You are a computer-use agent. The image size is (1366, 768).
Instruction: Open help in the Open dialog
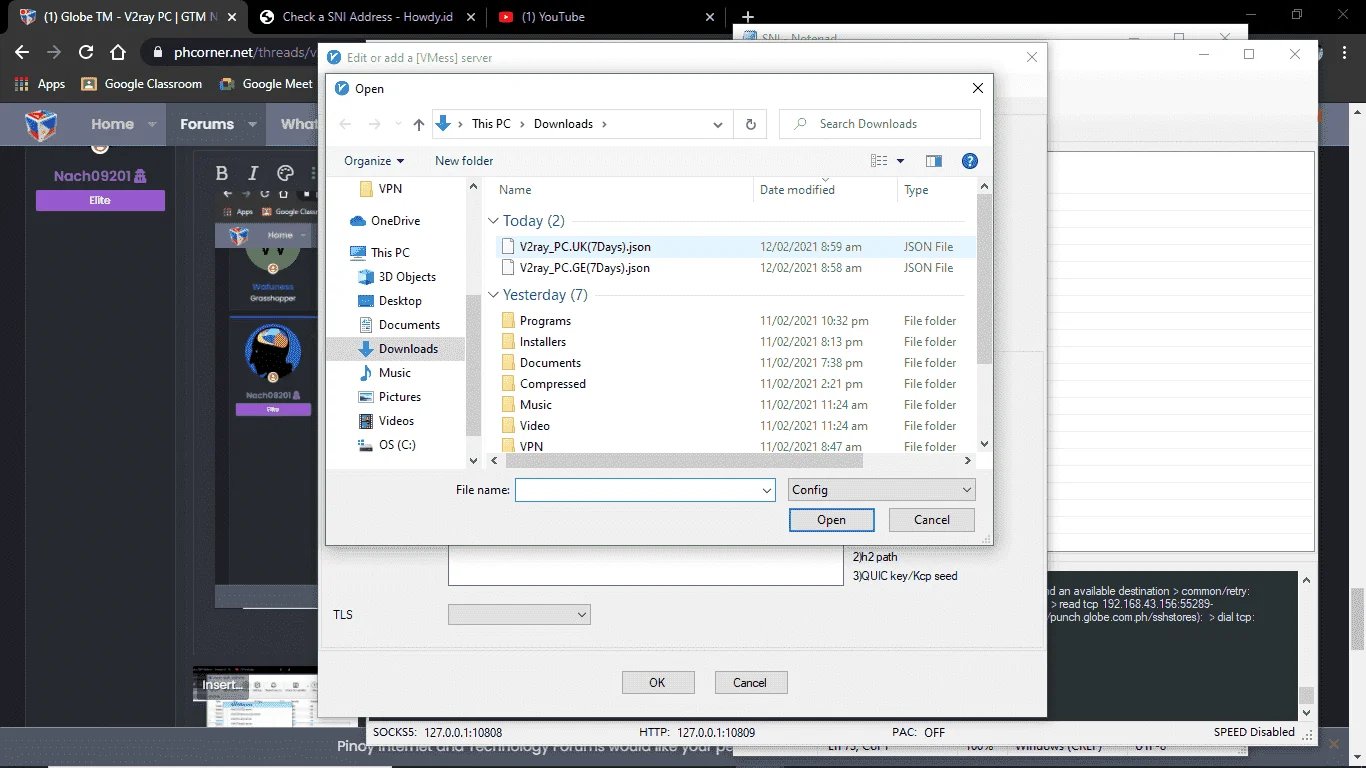click(969, 161)
